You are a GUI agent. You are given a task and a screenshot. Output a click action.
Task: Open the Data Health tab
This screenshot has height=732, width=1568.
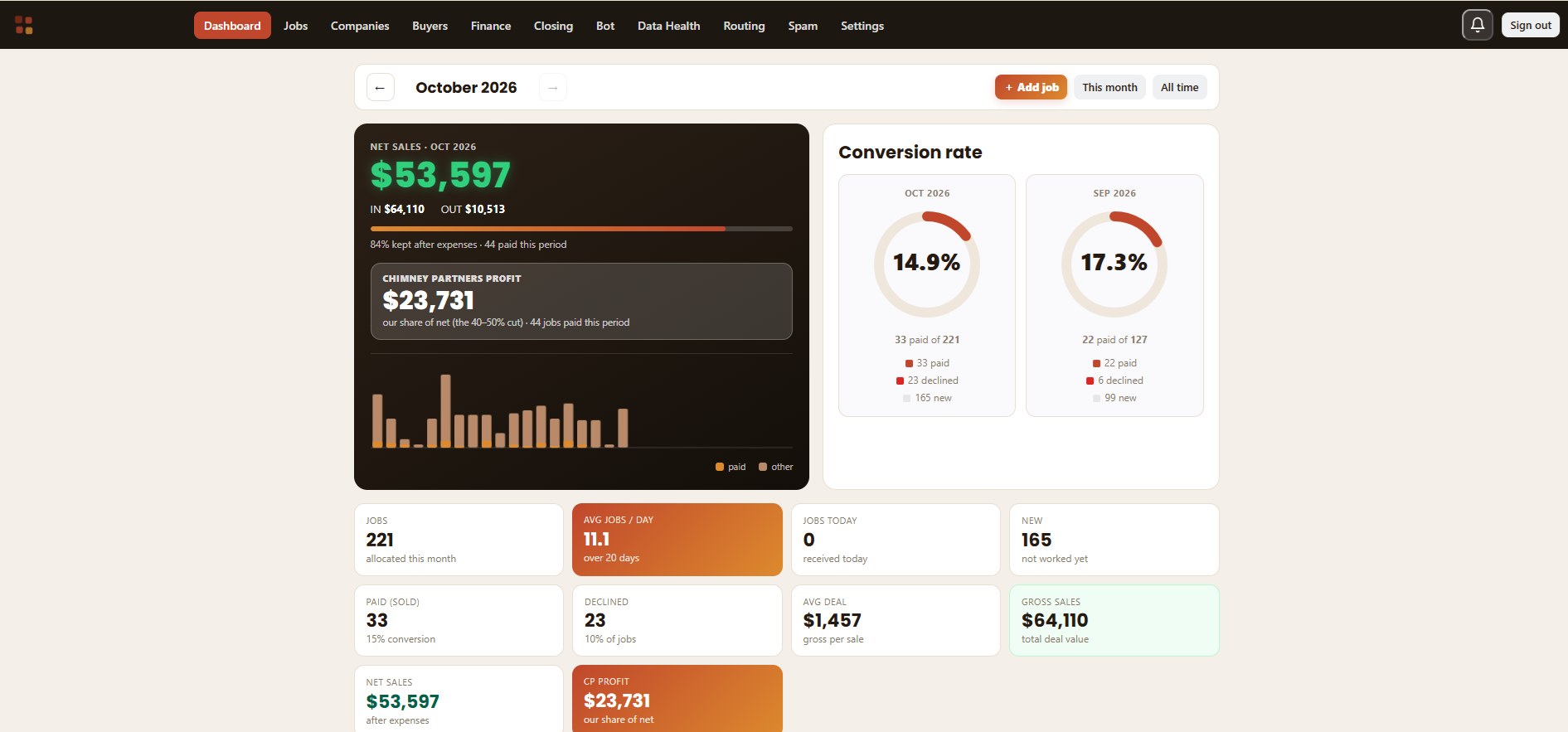pos(668,26)
